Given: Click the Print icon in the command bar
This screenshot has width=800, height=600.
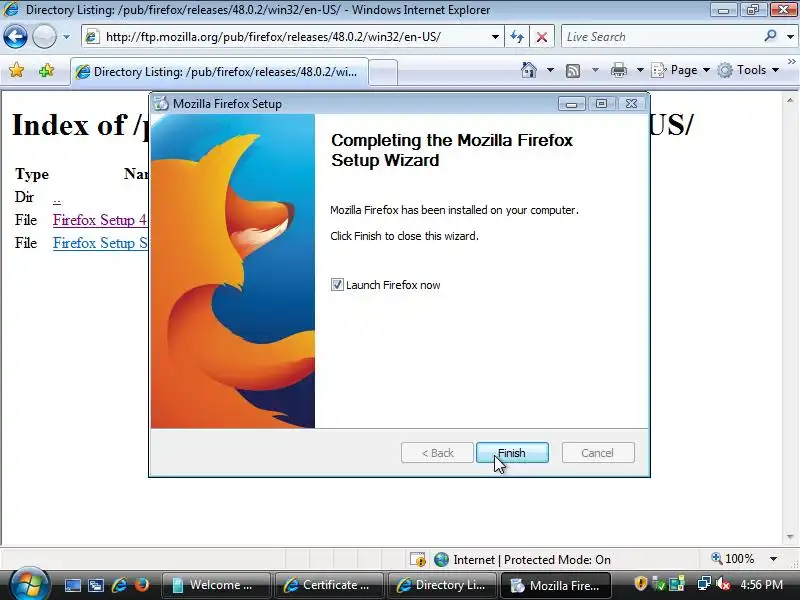Looking at the screenshot, I should [619, 70].
